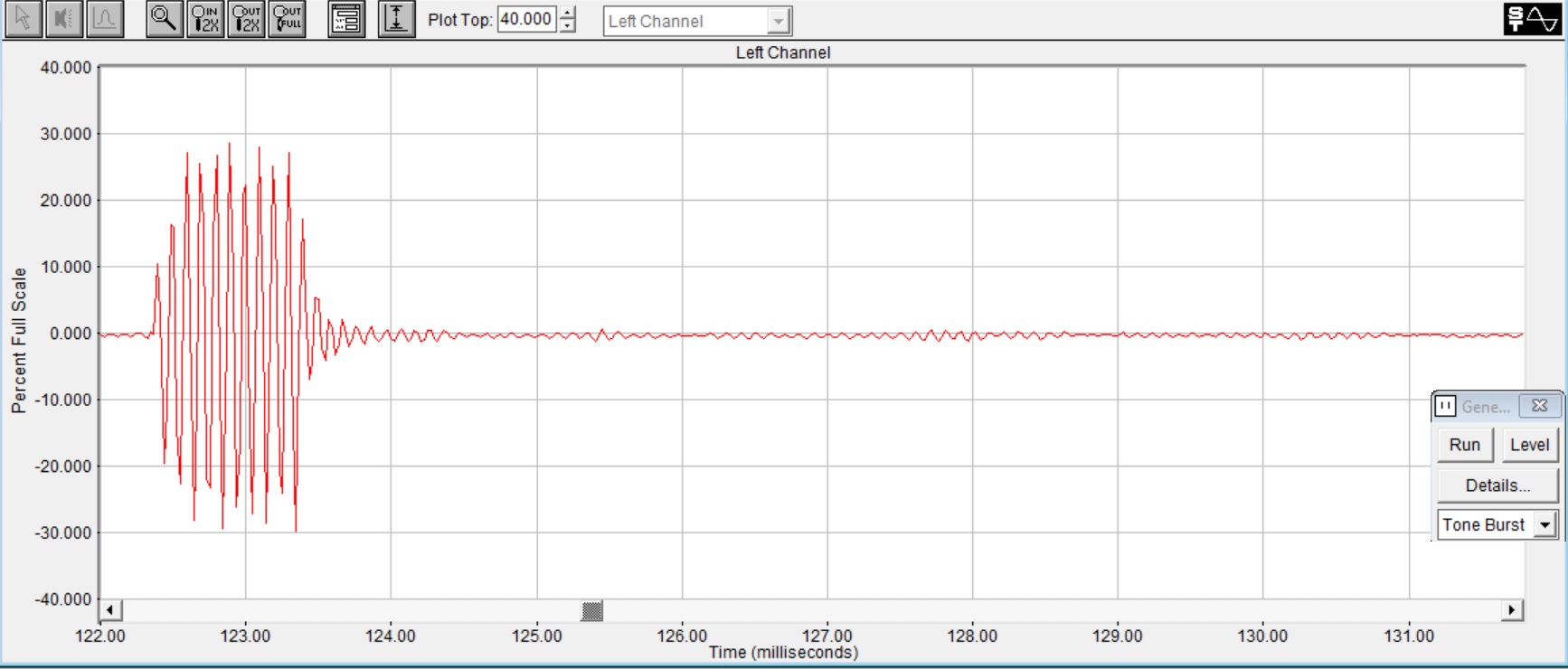Click the 125.00 time axis label

tap(537, 636)
